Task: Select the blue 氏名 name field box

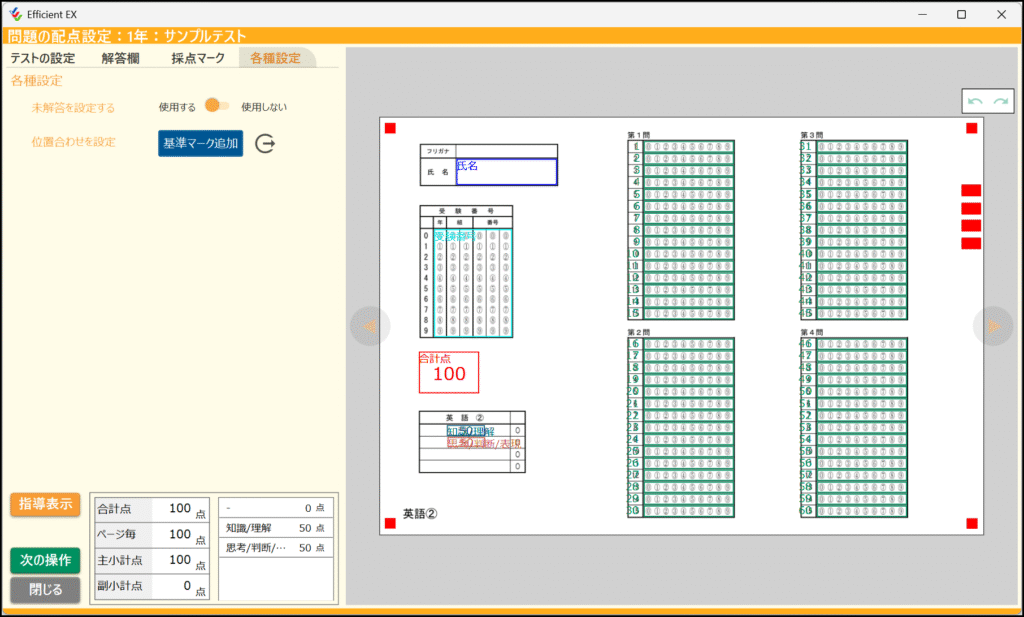Action: [506, 172]
